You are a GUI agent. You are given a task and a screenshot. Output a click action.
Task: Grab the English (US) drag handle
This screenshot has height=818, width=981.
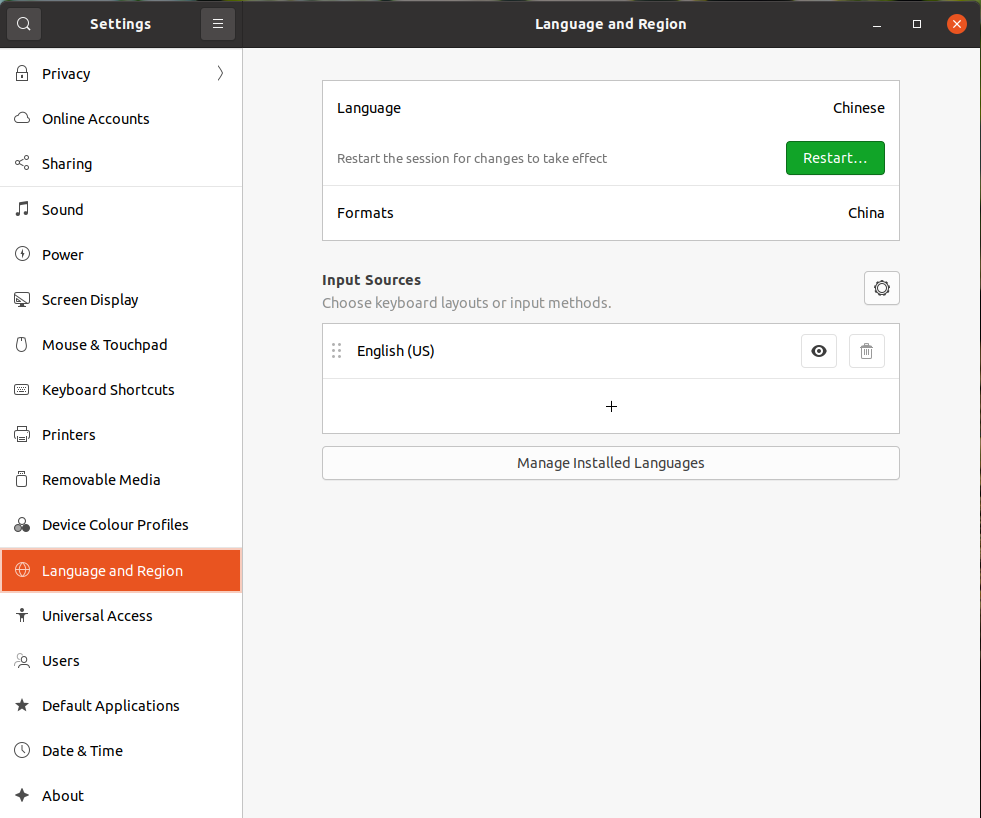coord(337,350)
